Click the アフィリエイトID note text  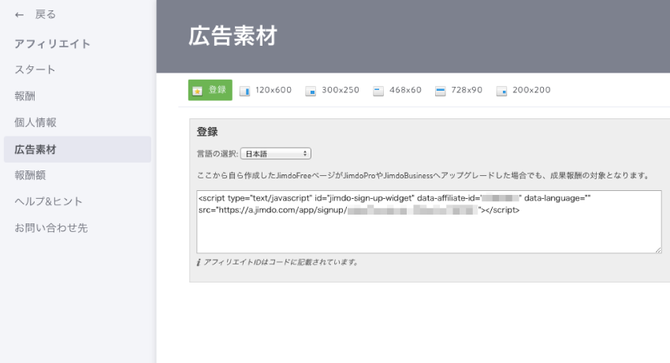click(x=281, y=262)
